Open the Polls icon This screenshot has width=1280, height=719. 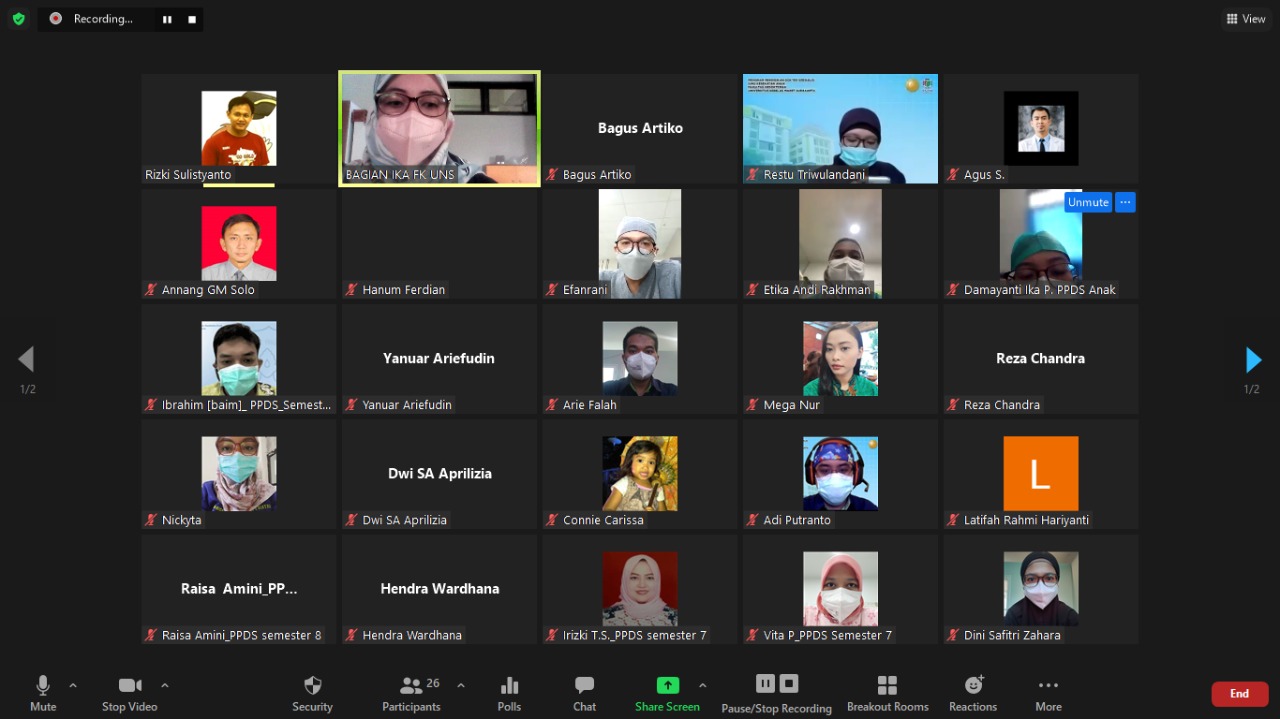coord(509,686)
